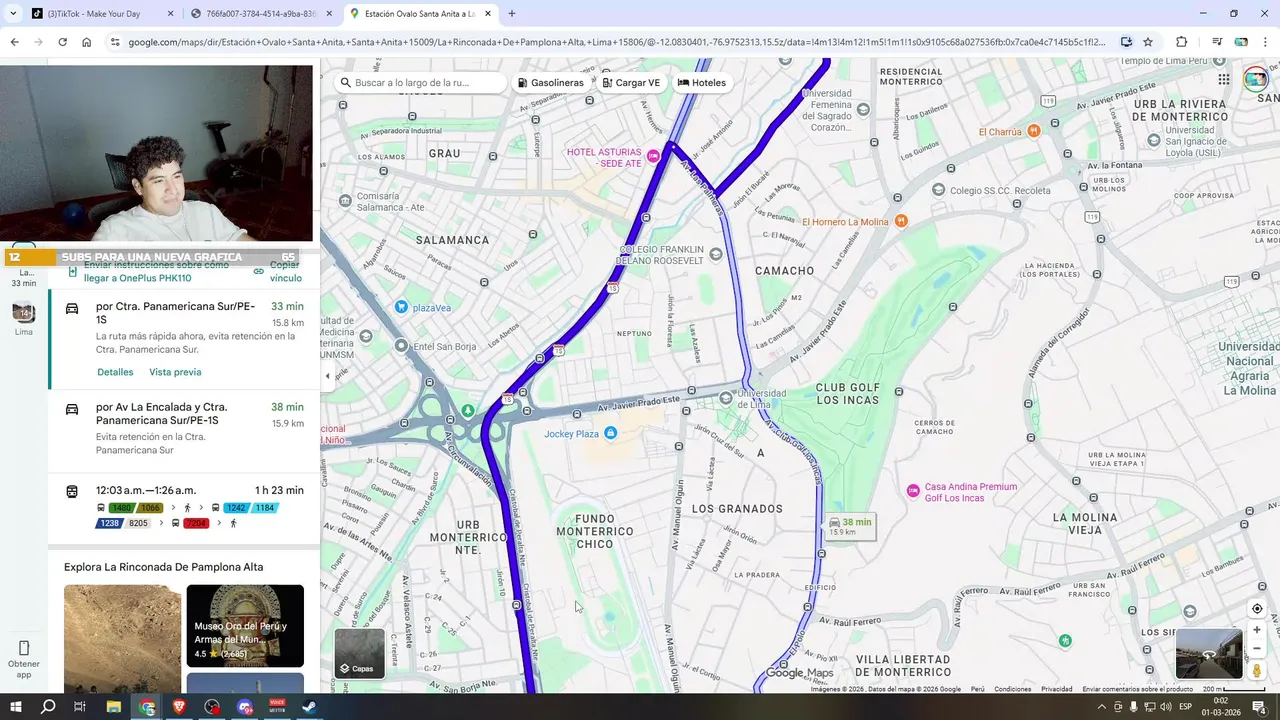This screenshot has width=1280, height=720.
Task: Zoom out with the minus button
Action: click(1257, 648)
